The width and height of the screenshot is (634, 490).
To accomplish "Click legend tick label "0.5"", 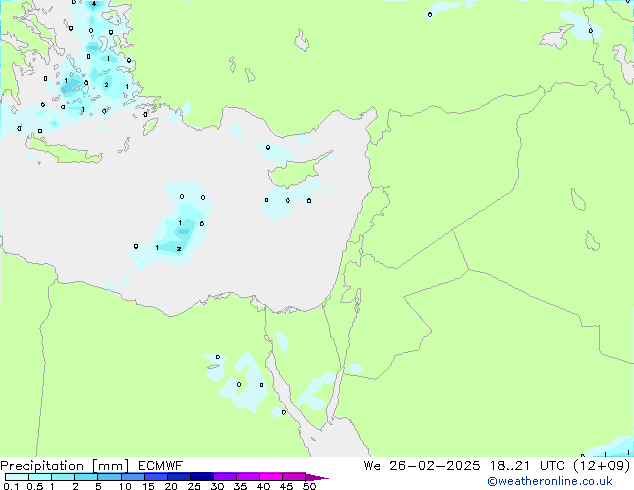I will (34, 486).
